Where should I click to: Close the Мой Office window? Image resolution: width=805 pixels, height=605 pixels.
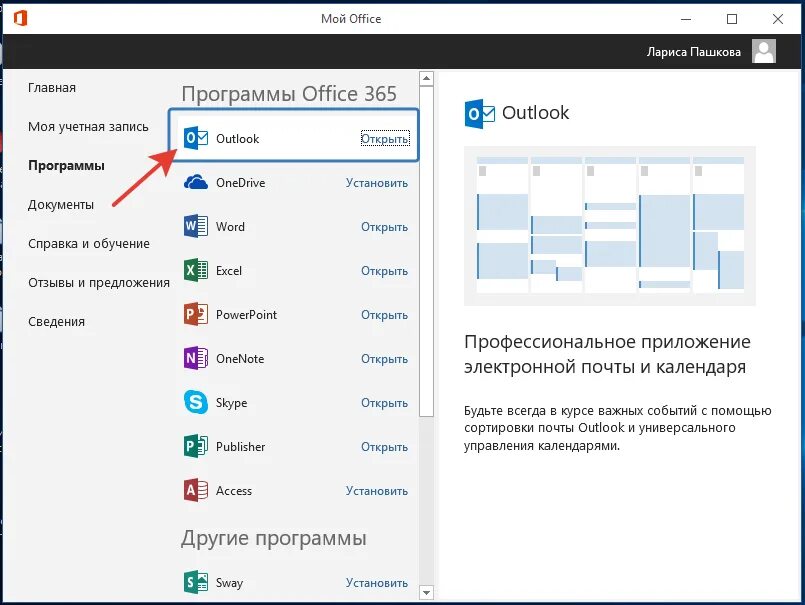[778, 19]
